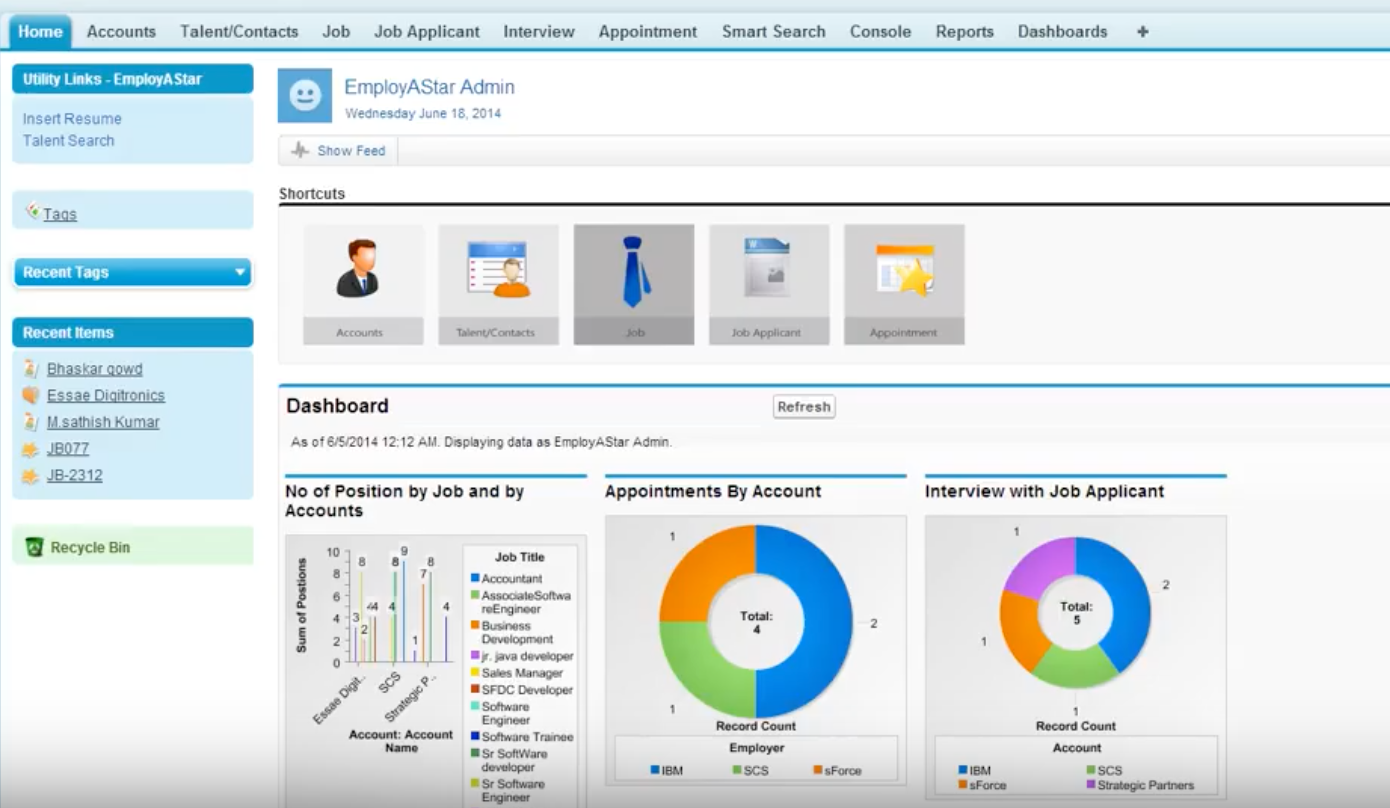Switch to the Smart Search tab
Viewport: 1390px width, 808px height.
(x=772, y=31)
